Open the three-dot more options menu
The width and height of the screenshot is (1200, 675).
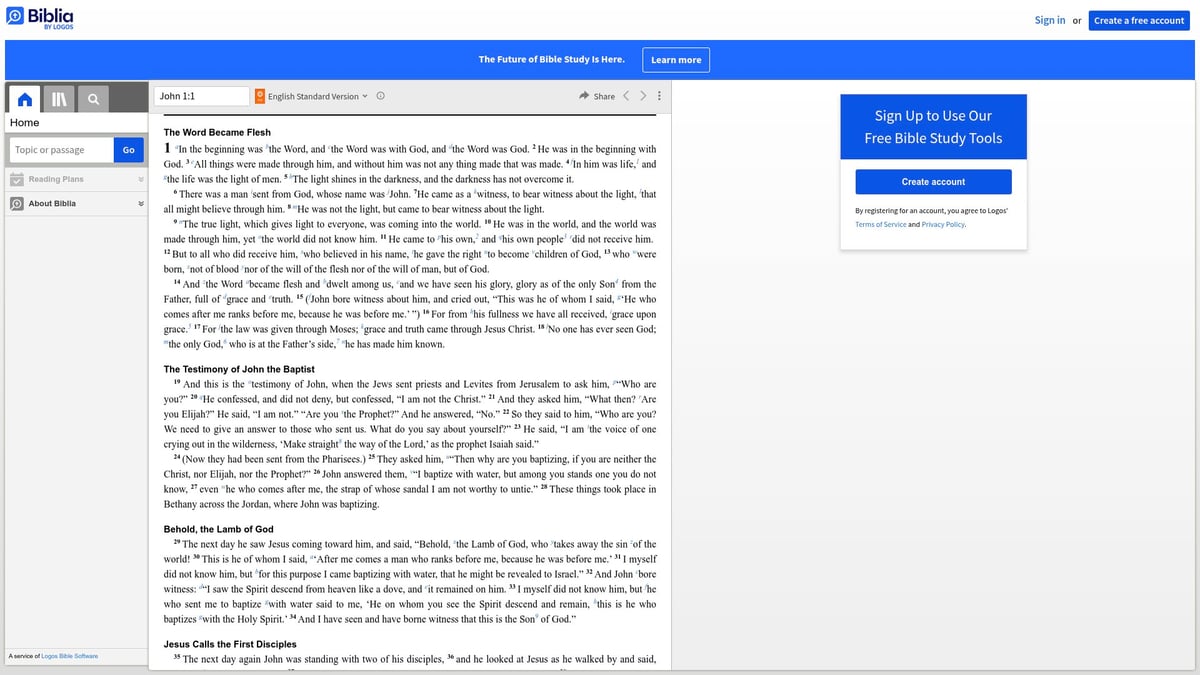point(659,96)
